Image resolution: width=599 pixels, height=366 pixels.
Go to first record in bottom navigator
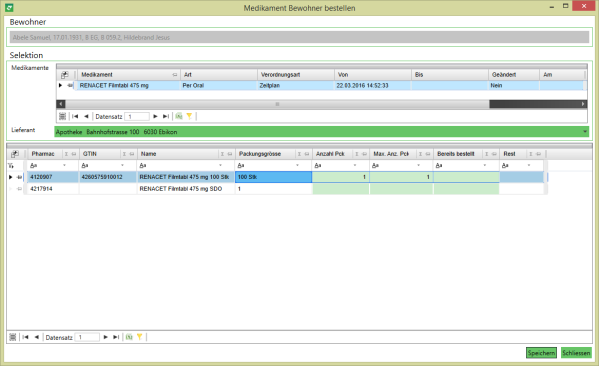click(x=26, y=337)
